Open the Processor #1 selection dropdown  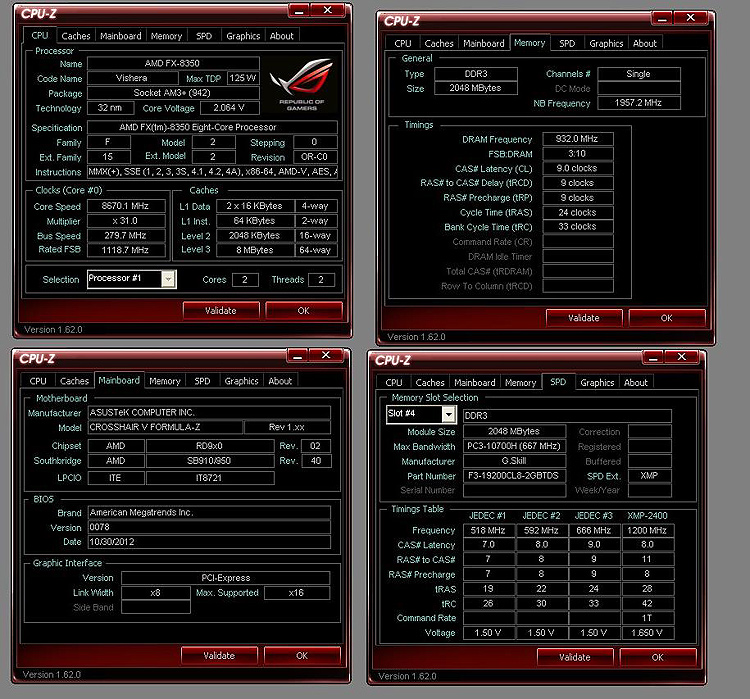168,279
